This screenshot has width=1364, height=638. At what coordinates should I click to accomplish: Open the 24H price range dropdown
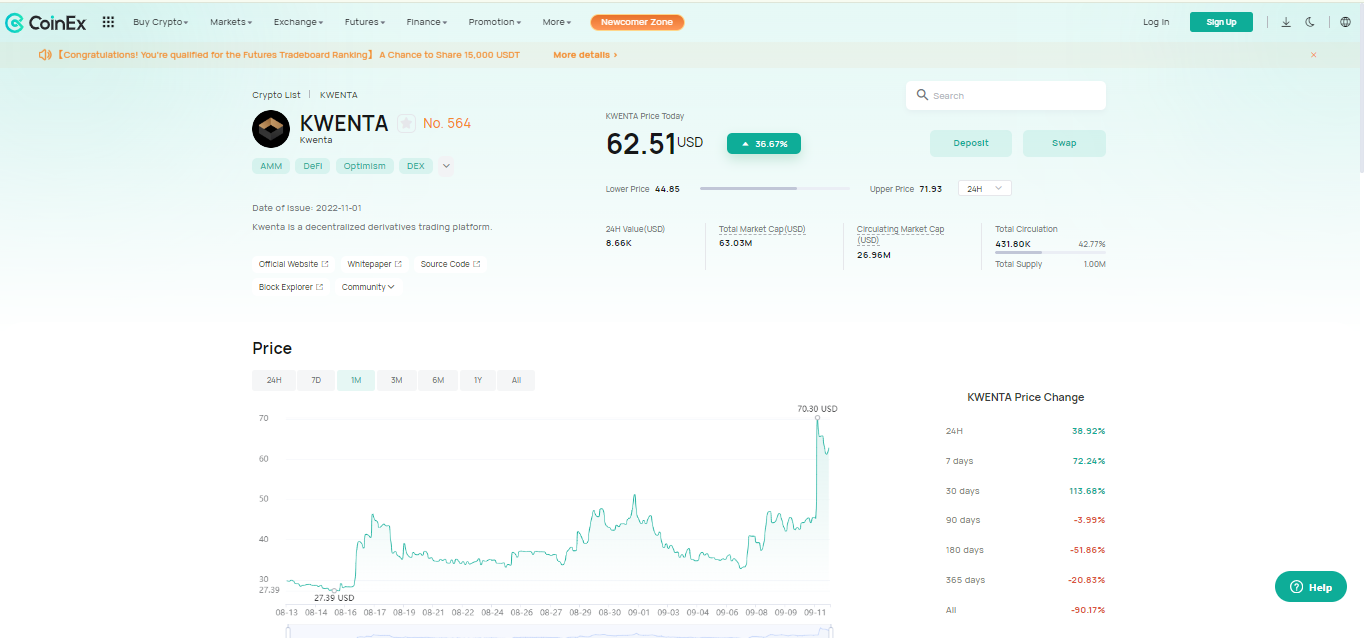pyautogui.click(x=984, y=188)
